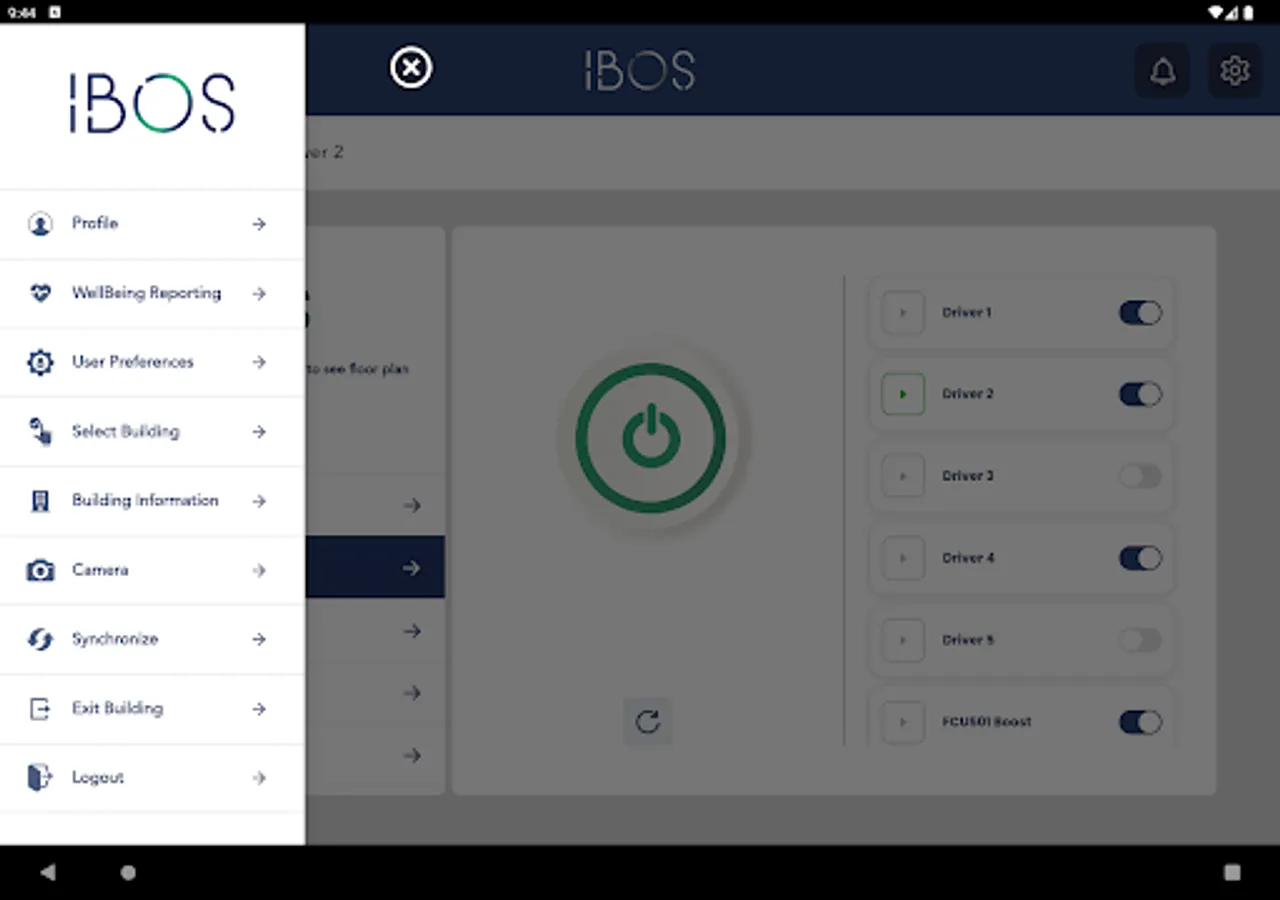Click arrow next to Logout
Viewport: 1280px width, 900px height.
point(259,778)
